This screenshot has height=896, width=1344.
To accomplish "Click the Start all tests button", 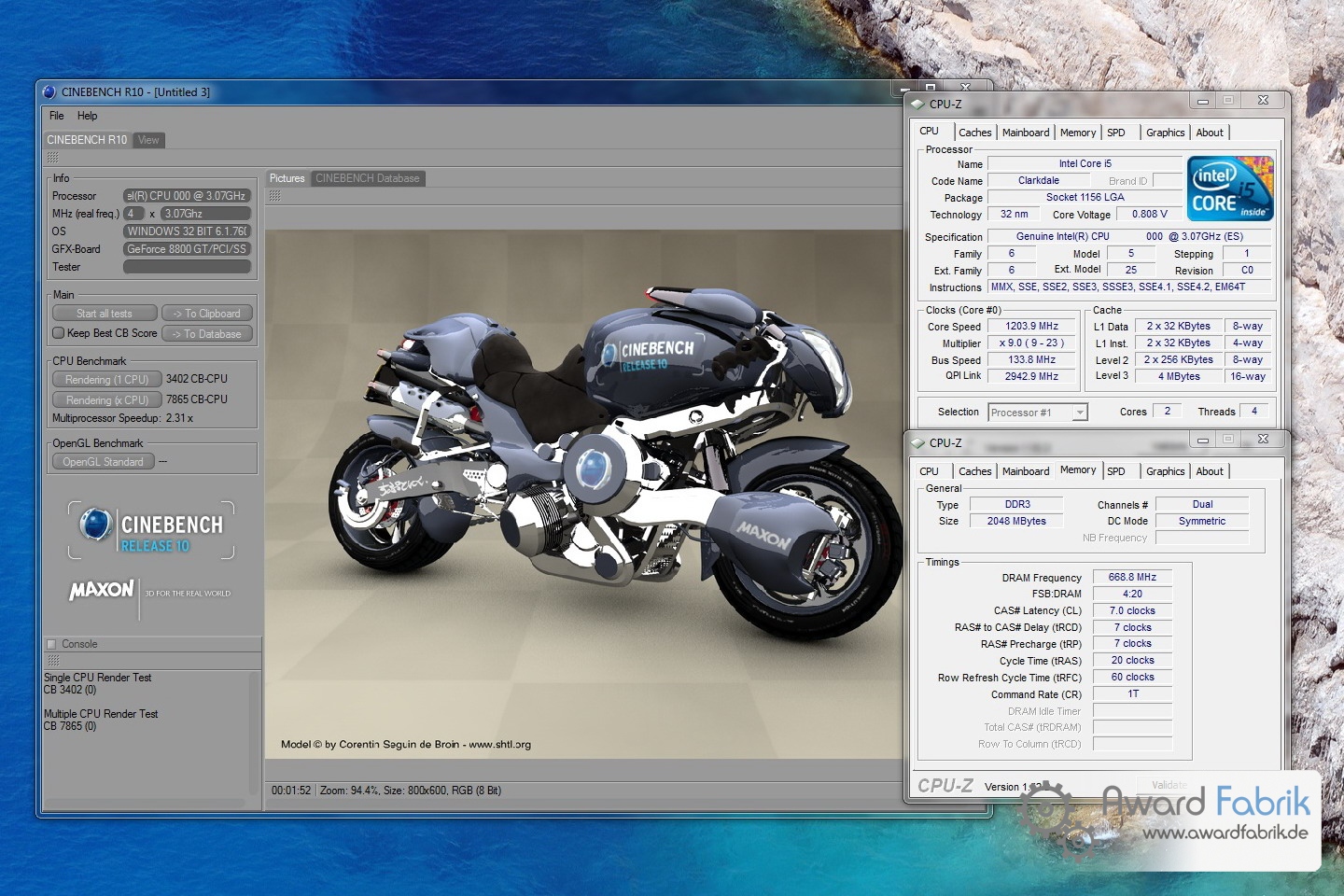I will coord(104,314).
